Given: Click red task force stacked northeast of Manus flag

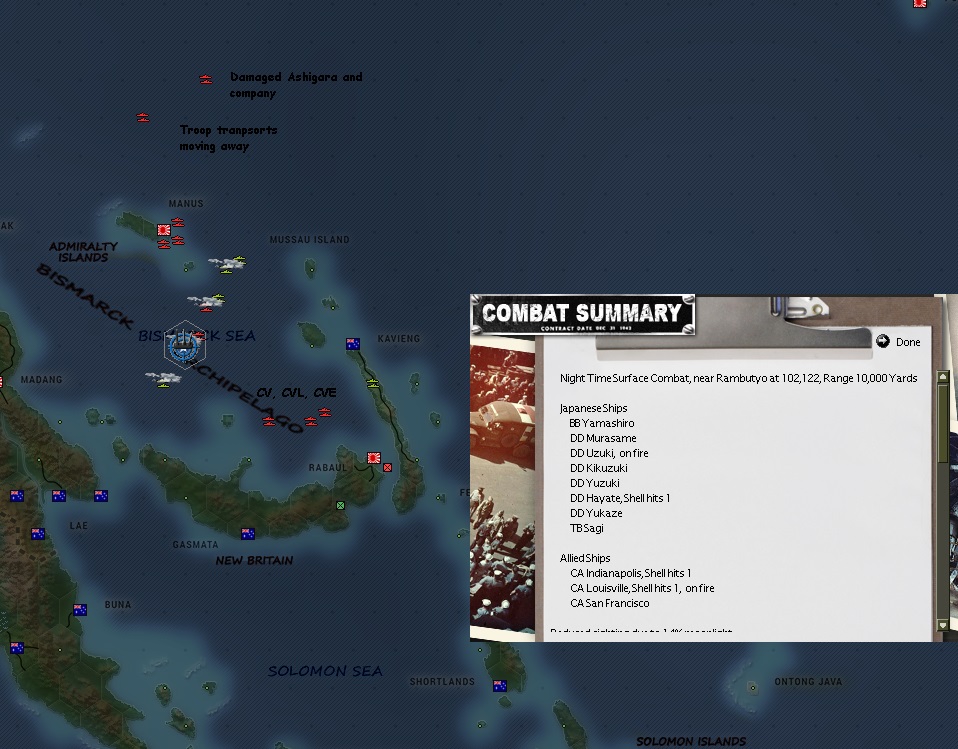Looking at the screenshot, I should pos(177,222).
